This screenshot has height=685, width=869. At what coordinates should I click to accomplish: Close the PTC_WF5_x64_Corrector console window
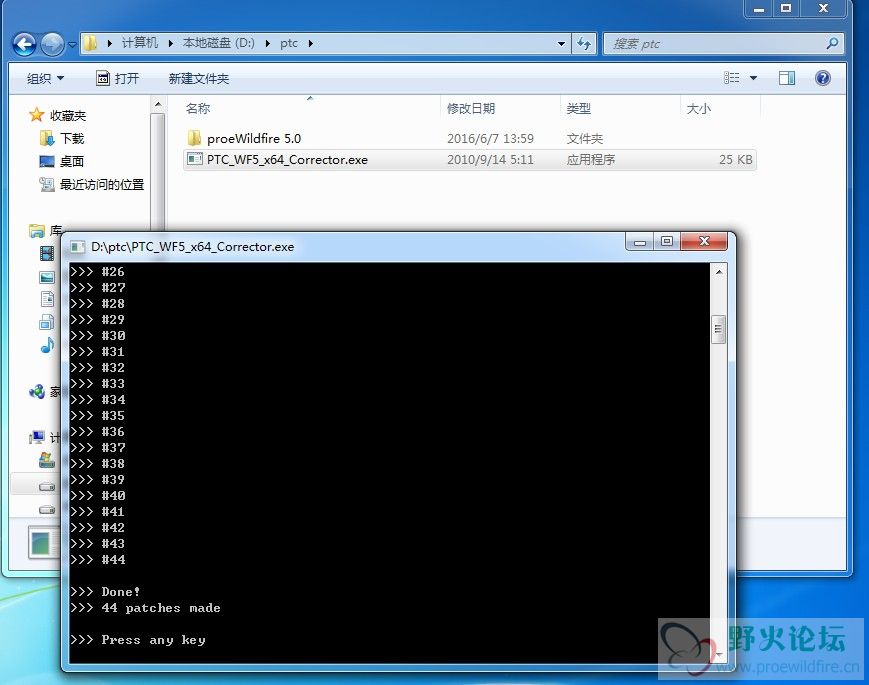704,242
